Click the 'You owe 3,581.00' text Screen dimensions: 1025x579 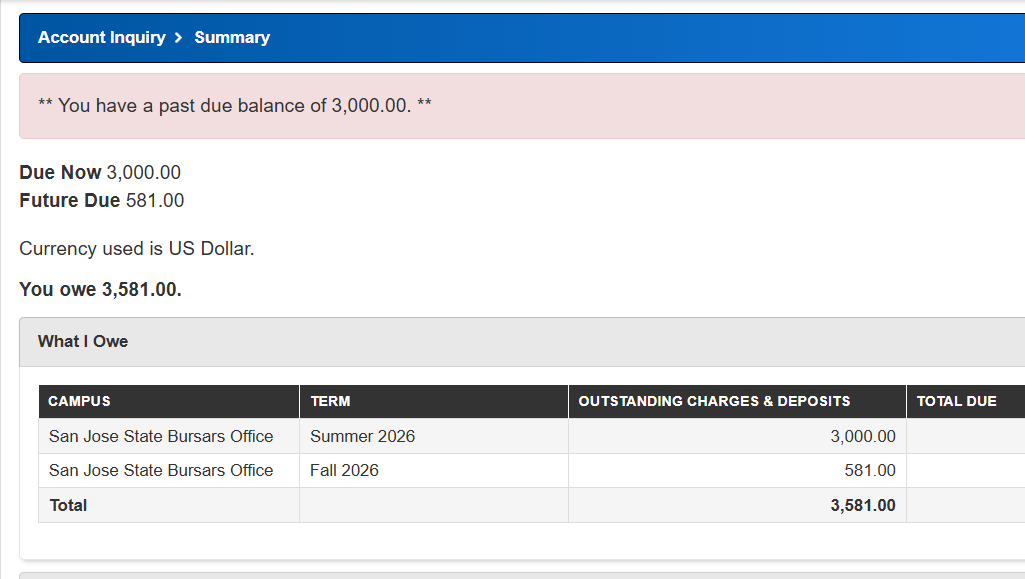coord(100,290)
